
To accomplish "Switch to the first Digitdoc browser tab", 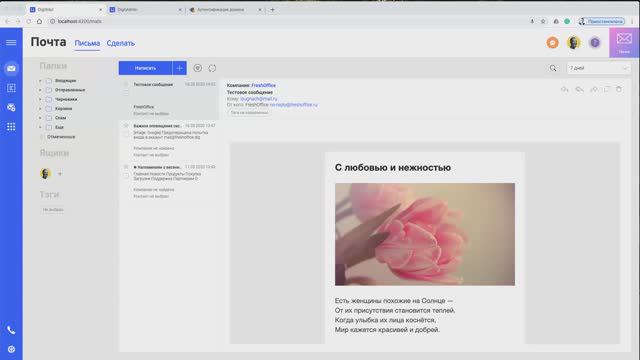I will tap(65, 9).
